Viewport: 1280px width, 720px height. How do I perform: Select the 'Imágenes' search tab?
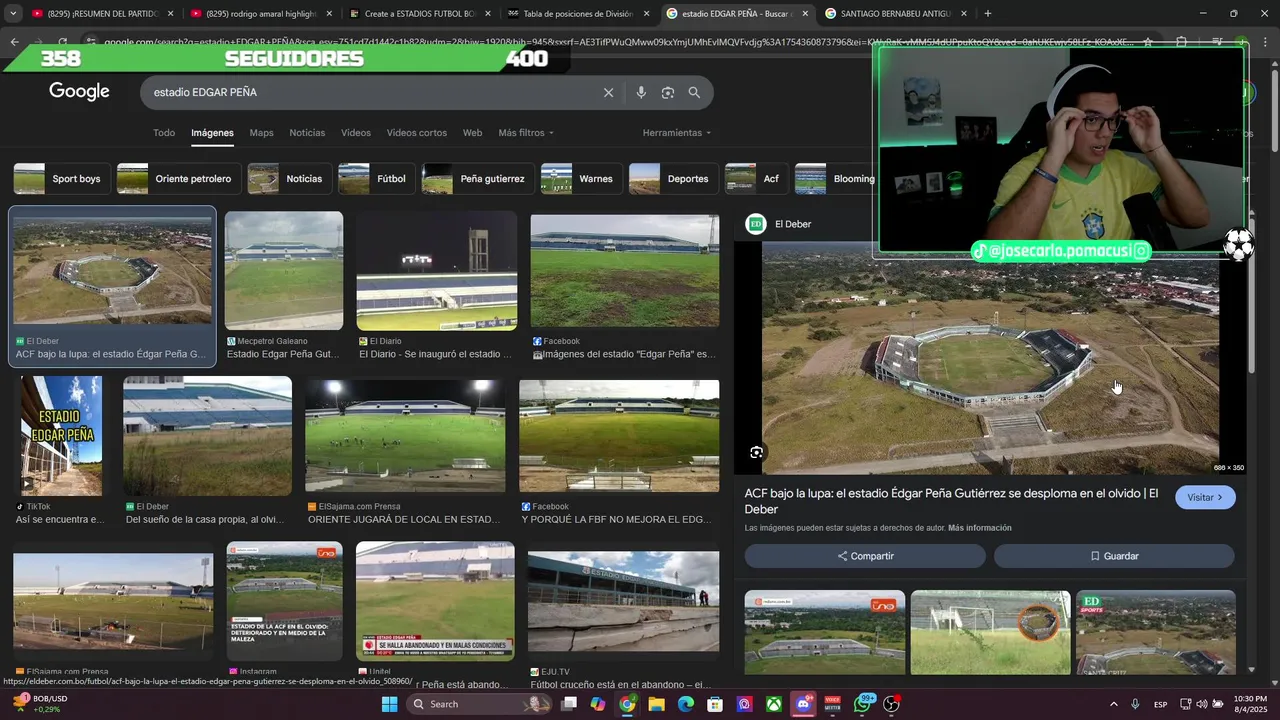(x=212, y=133)
